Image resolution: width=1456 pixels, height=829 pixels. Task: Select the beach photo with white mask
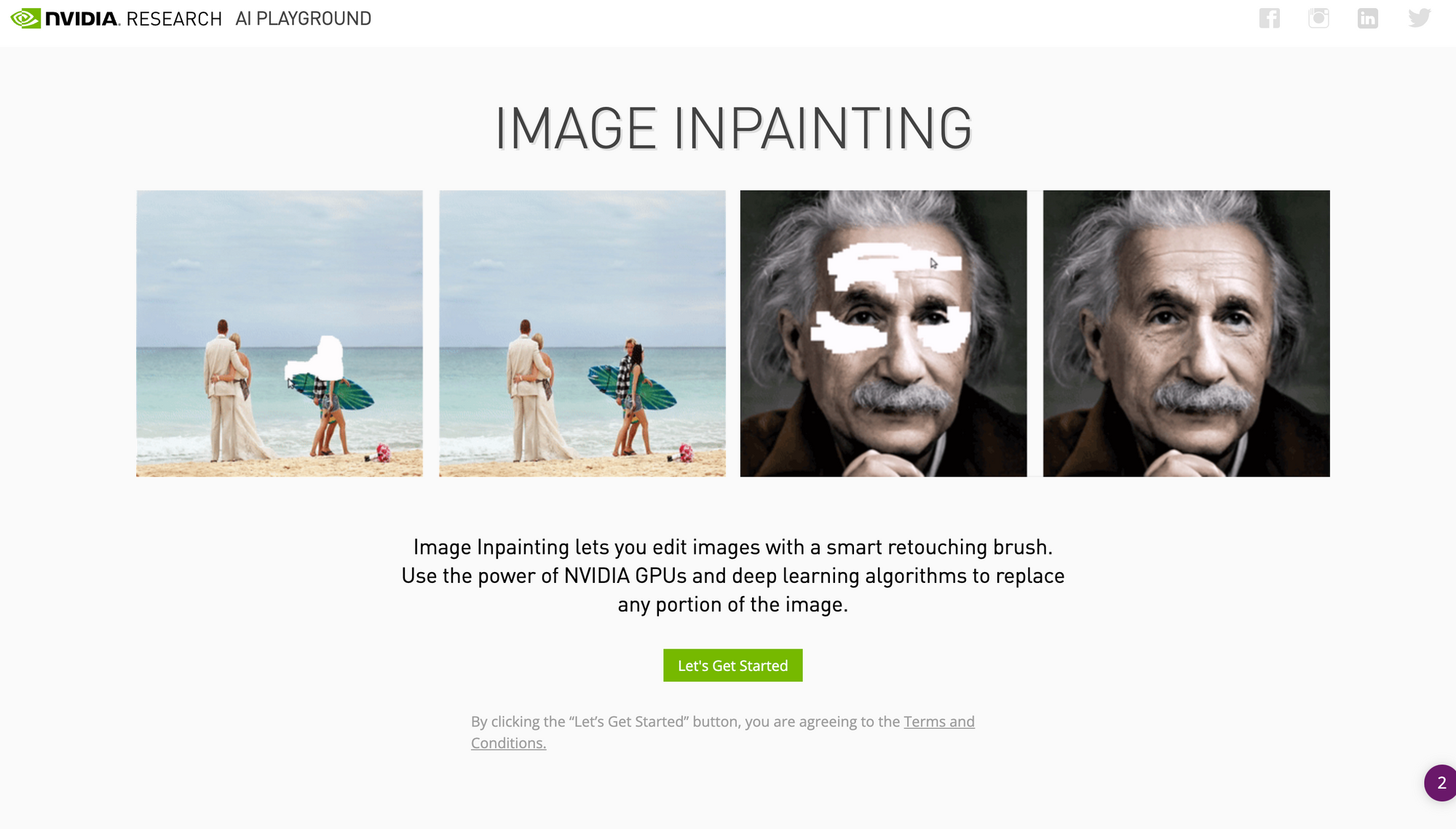click(x=280, y=333)
